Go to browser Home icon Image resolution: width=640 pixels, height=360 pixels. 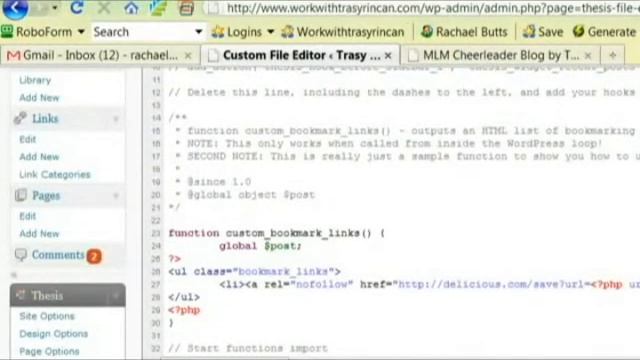pos(131,8)
